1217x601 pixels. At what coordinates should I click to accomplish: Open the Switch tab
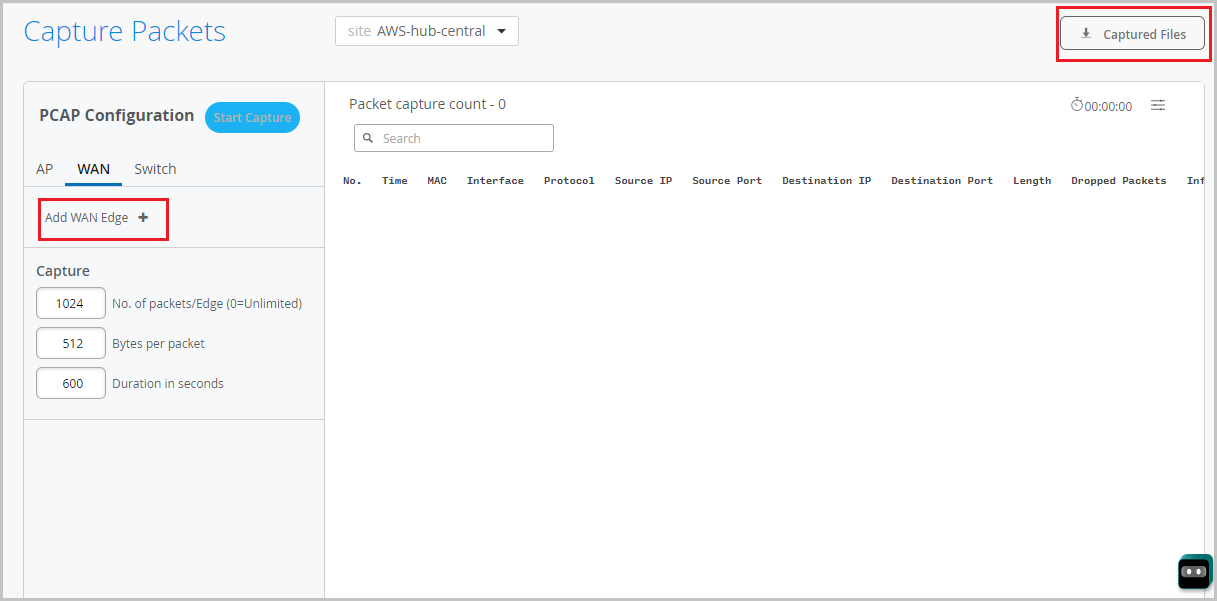155,169
